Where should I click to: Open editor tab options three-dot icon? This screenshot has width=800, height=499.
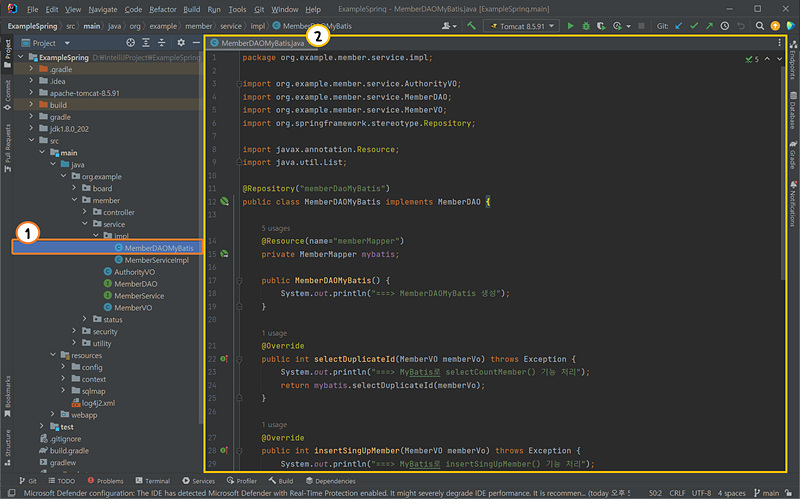[779, 43]
